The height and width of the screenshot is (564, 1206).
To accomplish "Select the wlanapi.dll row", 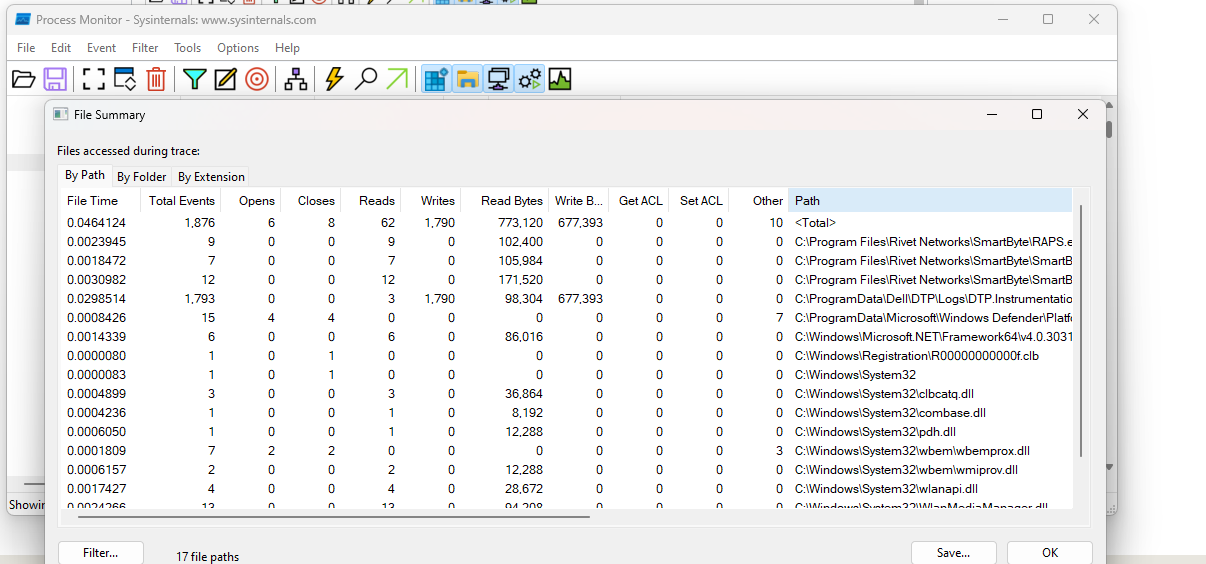I will pos(566,489).
